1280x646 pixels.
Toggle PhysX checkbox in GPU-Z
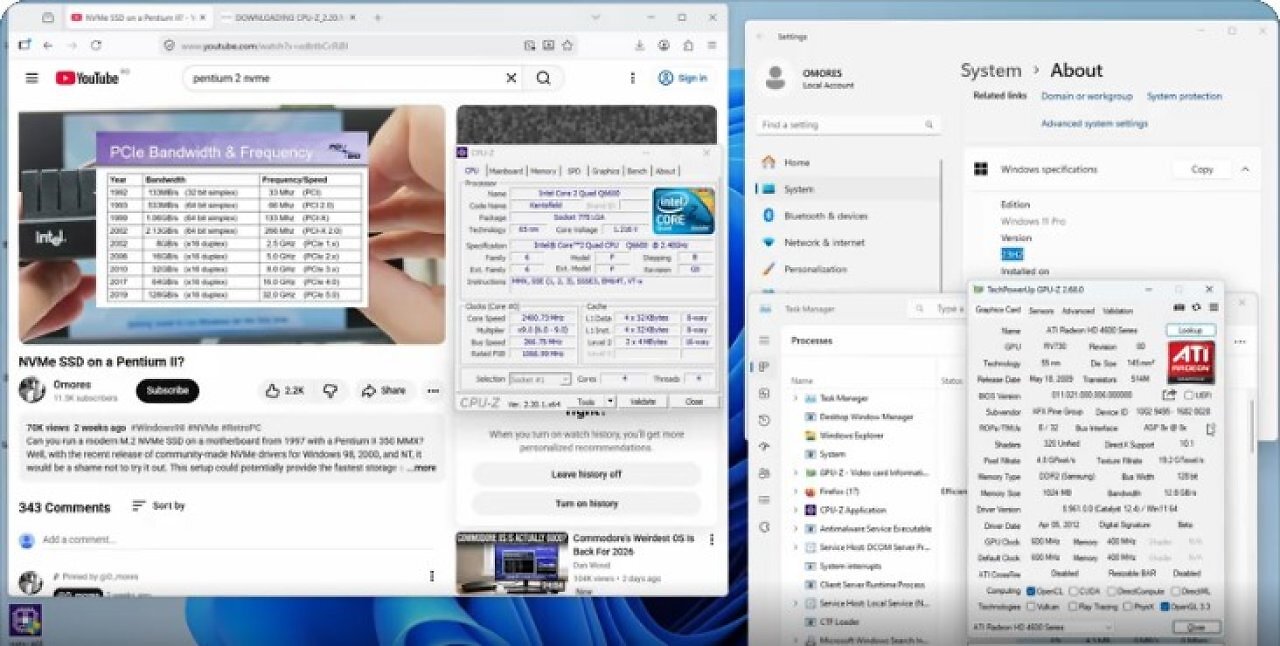pos(1127,606)
